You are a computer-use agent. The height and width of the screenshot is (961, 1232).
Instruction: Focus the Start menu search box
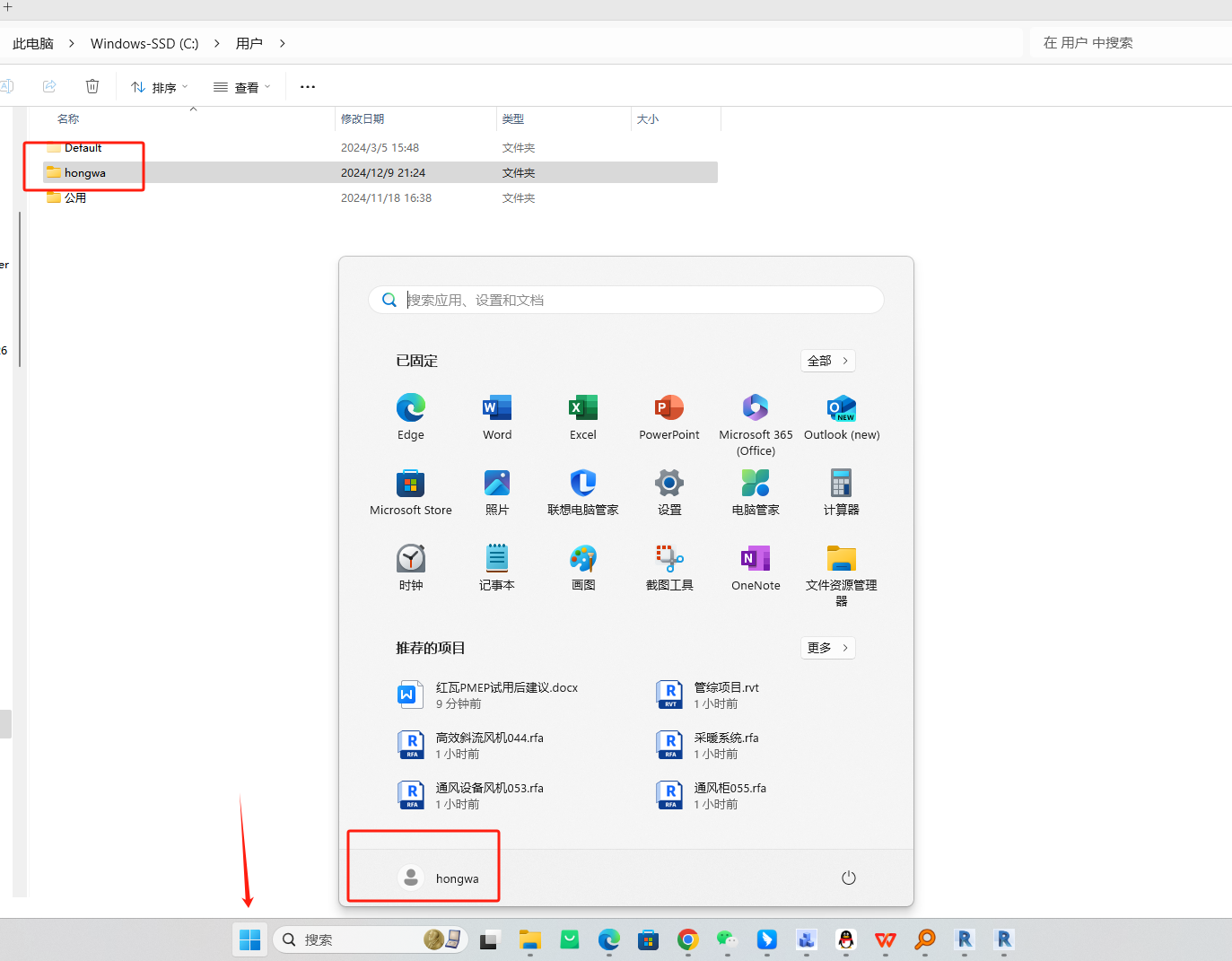[x=626, y=300]
